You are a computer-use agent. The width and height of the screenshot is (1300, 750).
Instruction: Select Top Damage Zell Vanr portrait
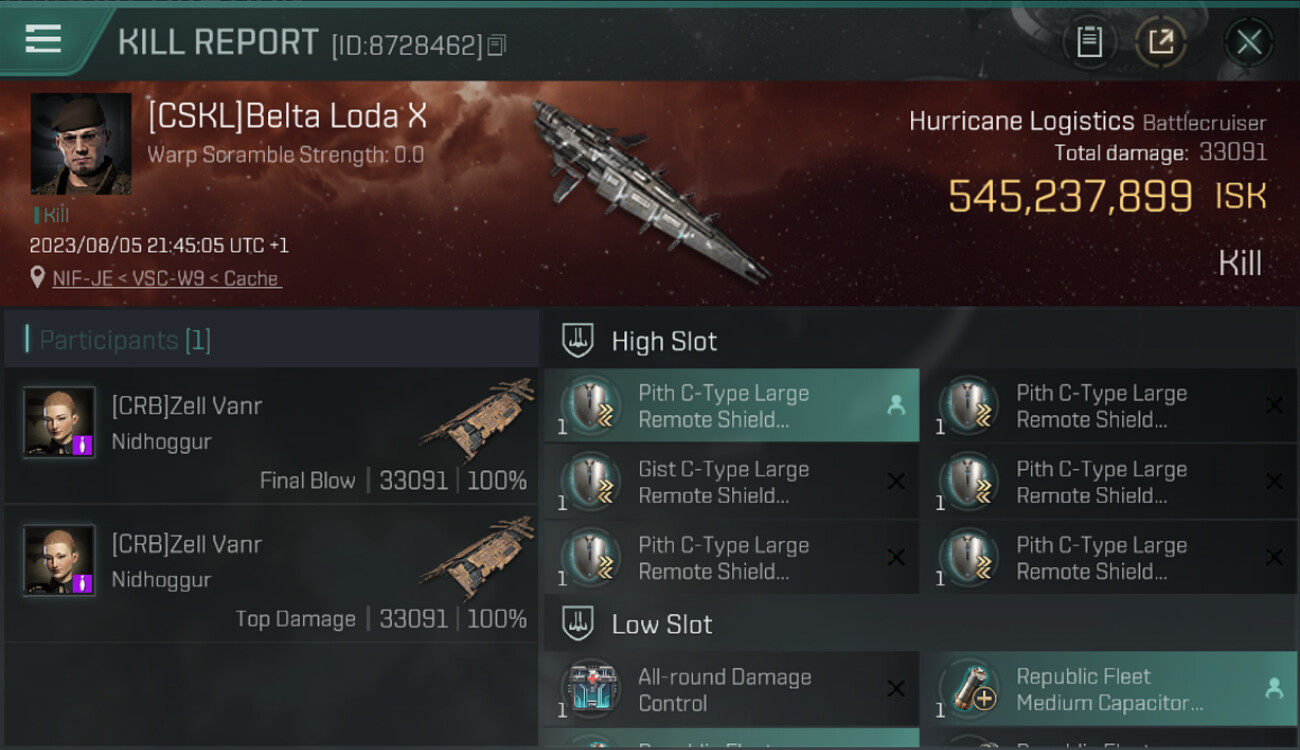click(x=60, y=561)
